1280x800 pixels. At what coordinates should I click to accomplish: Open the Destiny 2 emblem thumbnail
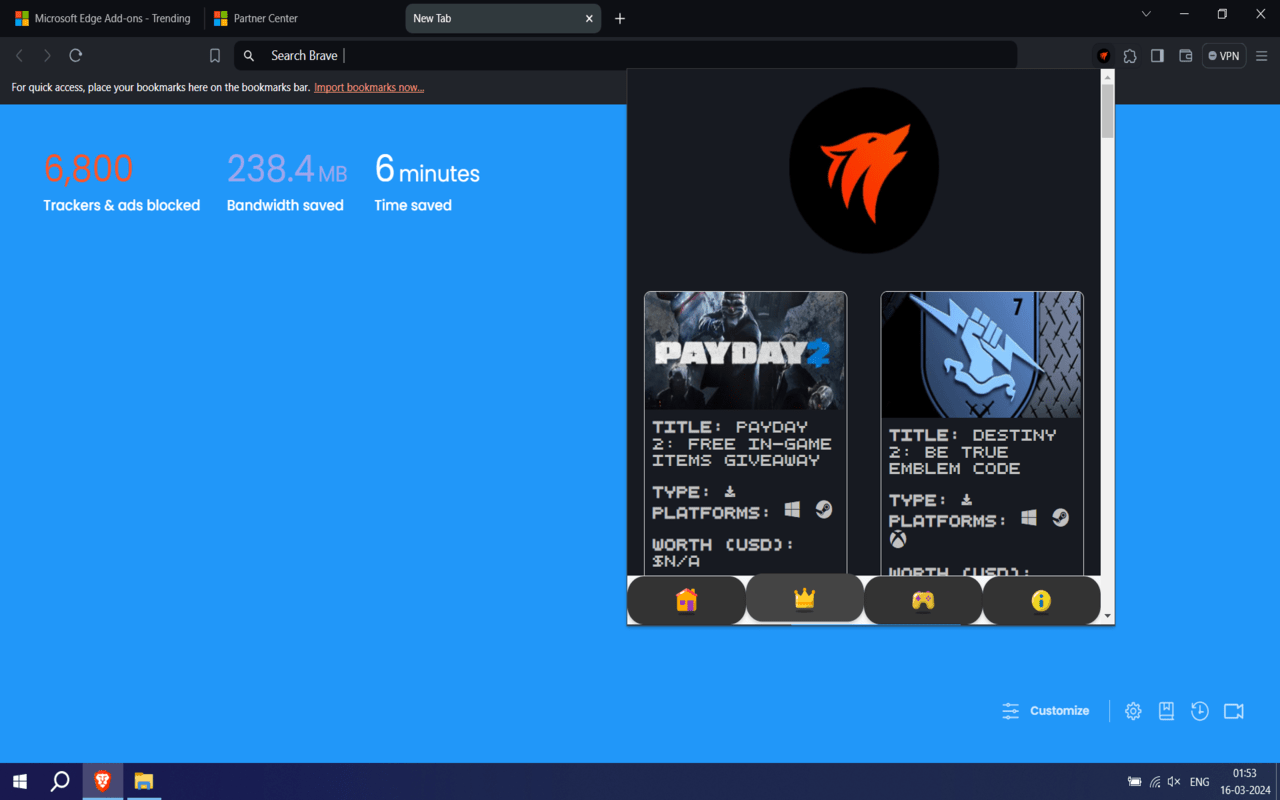[x=982, y=355]
